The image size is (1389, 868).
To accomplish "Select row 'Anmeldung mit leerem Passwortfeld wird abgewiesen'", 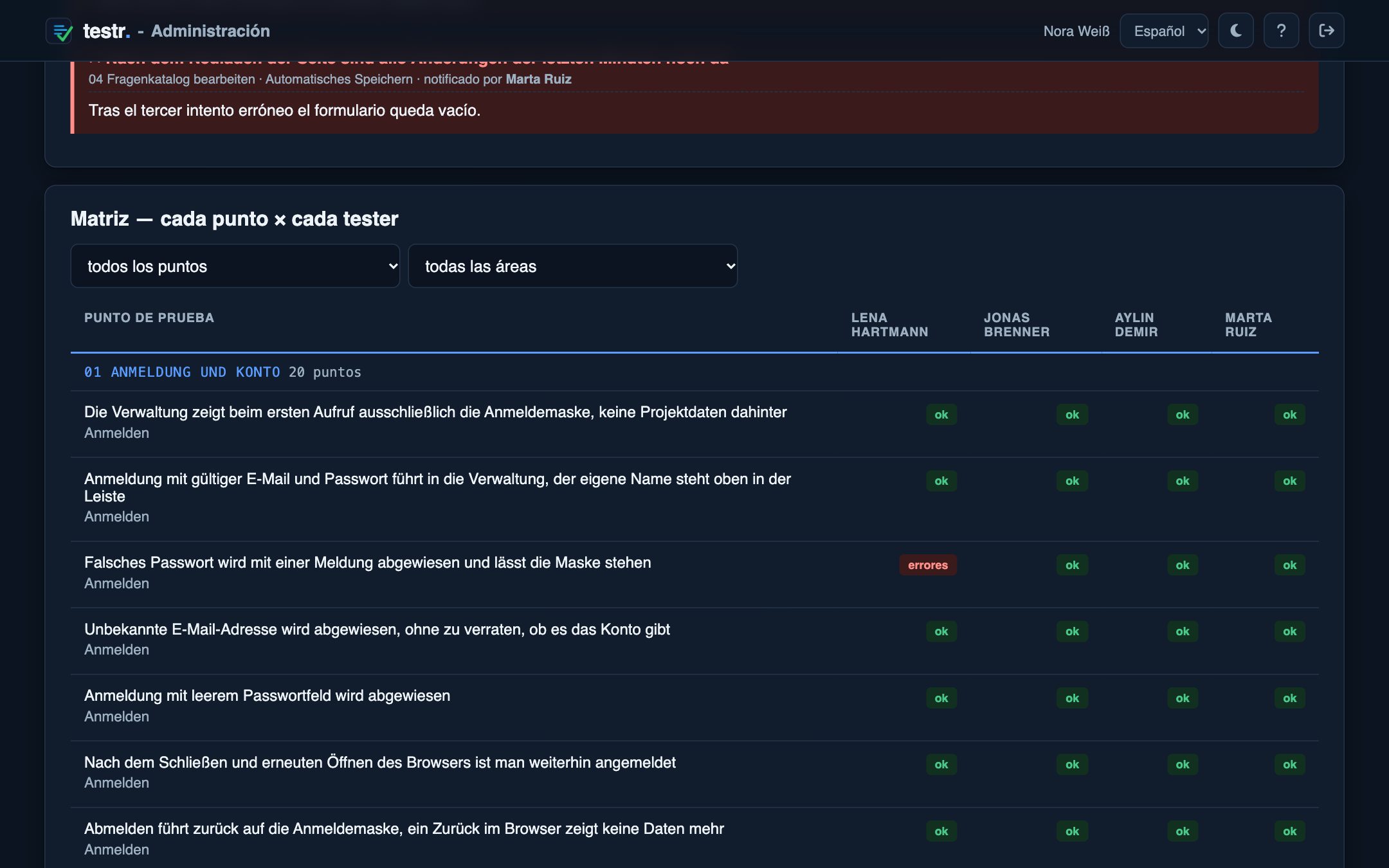I will pyautogui.click(x=694, y=707).
